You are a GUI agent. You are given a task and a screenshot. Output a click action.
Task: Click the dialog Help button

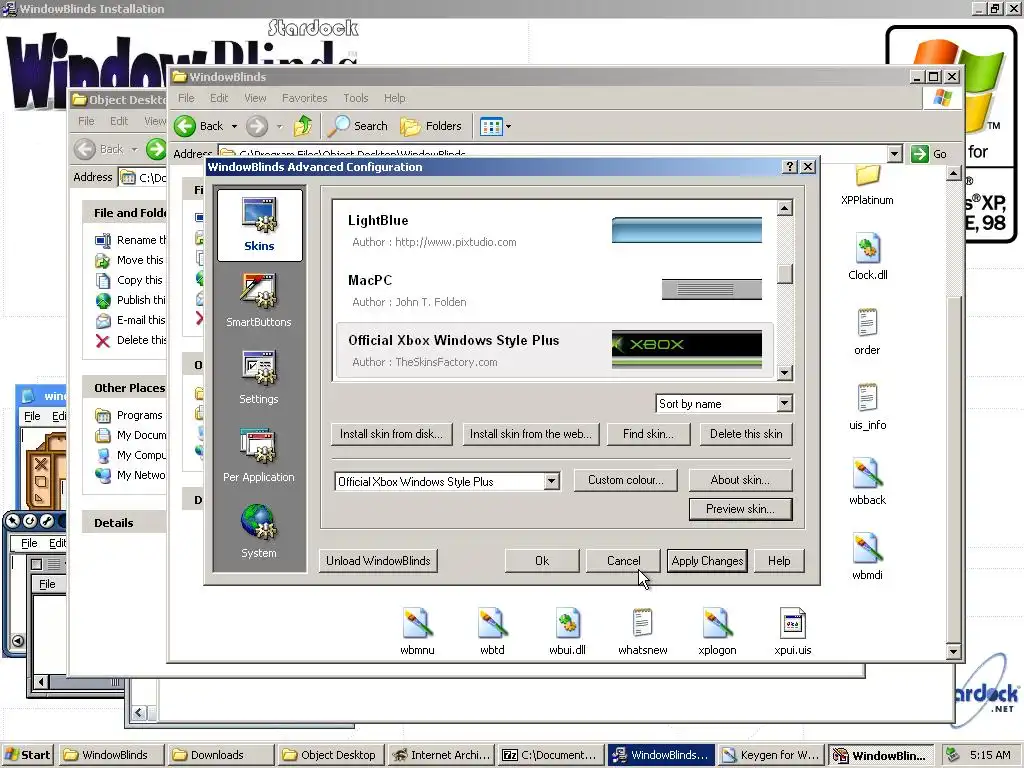[778, 561]
